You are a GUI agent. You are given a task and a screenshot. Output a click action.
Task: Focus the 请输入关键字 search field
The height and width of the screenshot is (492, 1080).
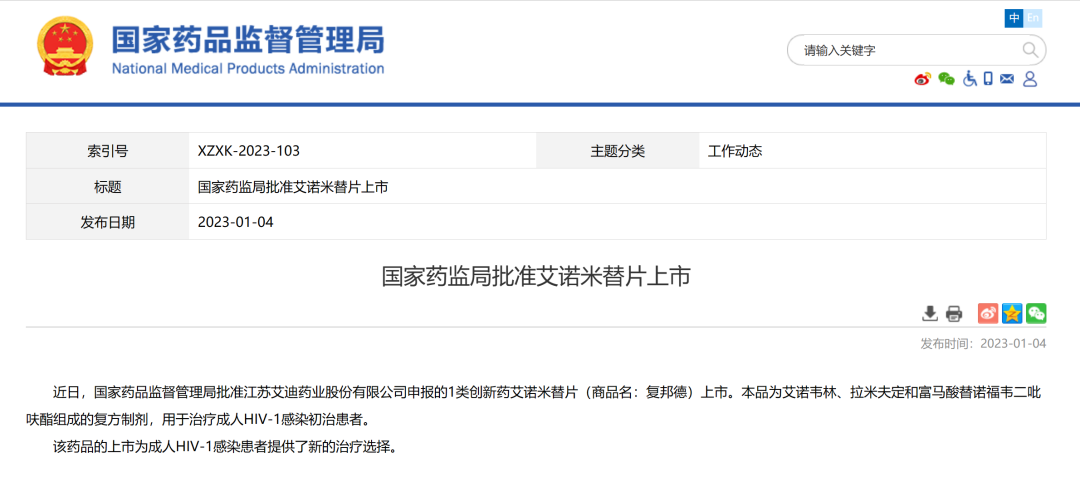tap(905, 50)
